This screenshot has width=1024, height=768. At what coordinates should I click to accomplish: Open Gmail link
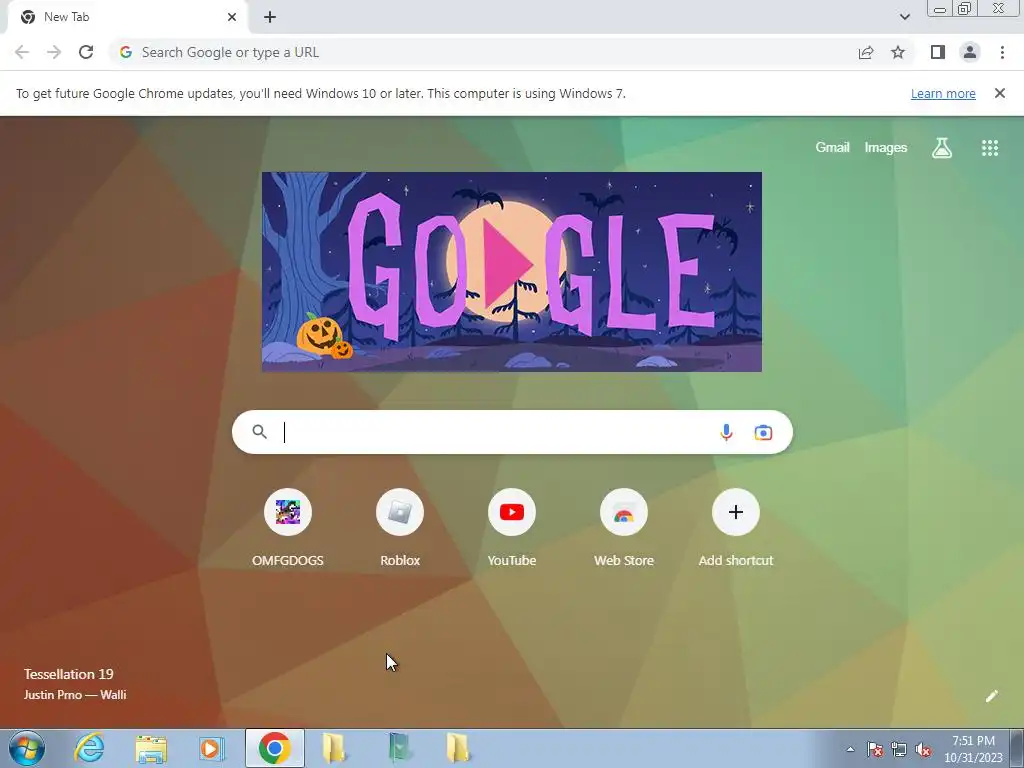832,148
